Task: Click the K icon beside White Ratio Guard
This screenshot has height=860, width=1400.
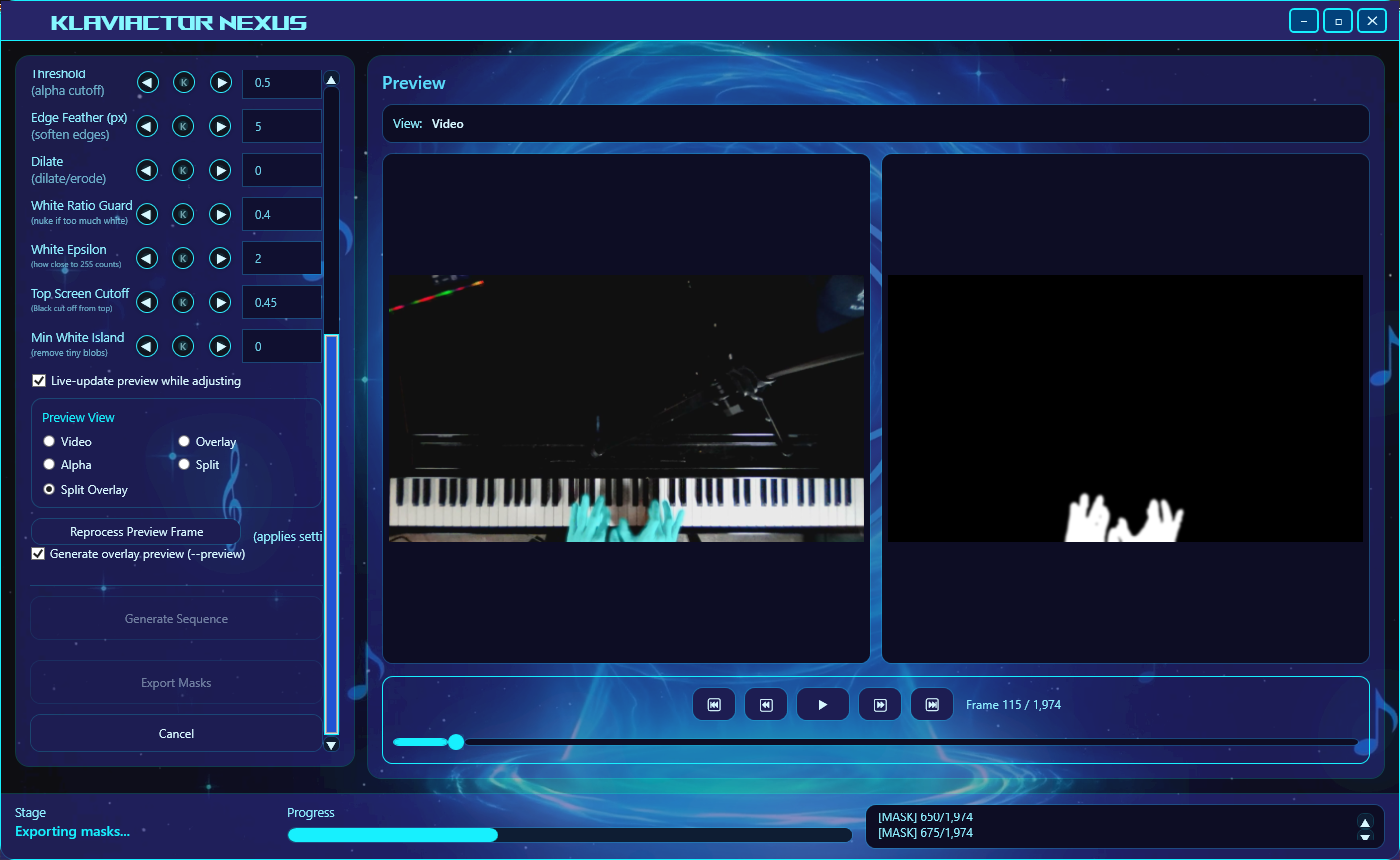Action: click(x=183, y=214)
